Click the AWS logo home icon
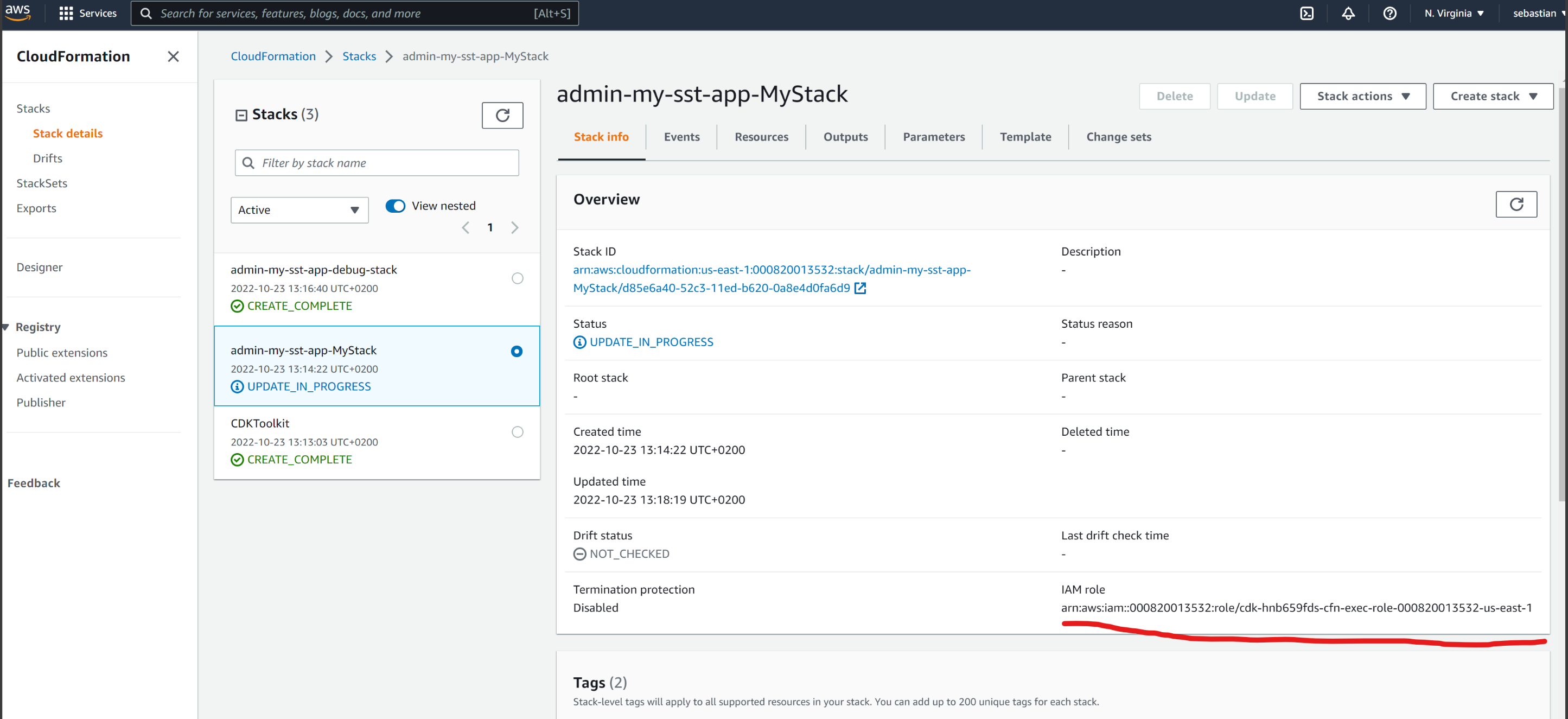This screenshot has height=719, width=1568. coord(18,12)
